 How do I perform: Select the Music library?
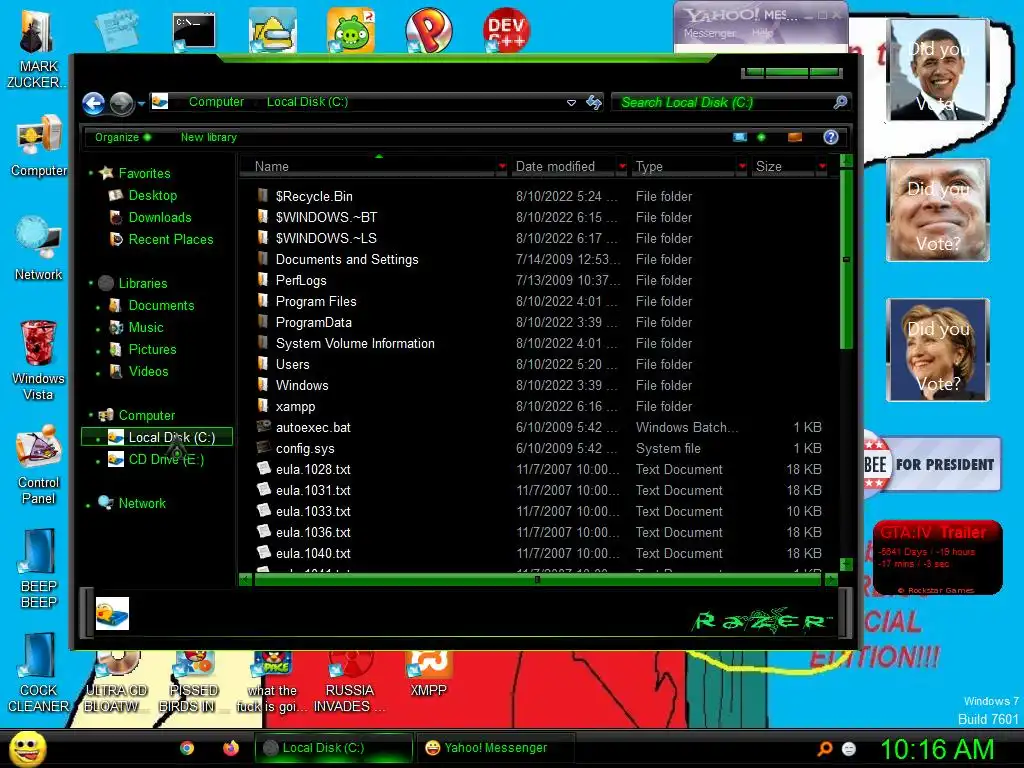[x=146, y=328]
